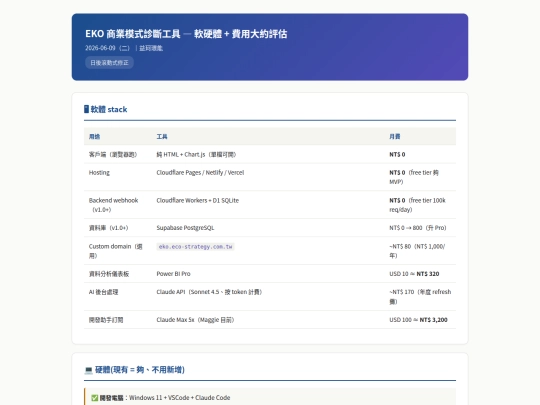Screen dimensions: 540x405
Task: Click the 客戶端 row label
Action: tap(113, 154)
